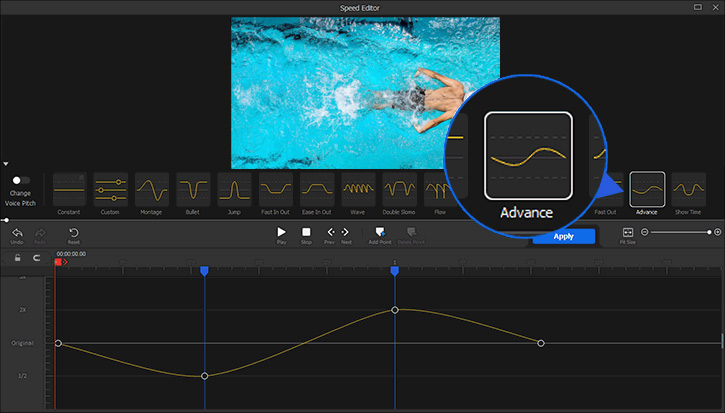Click the Reset icon
Image resolution: width=725 pixels, height=413 pixels.
pyautogui.click(x=73, y=233)
